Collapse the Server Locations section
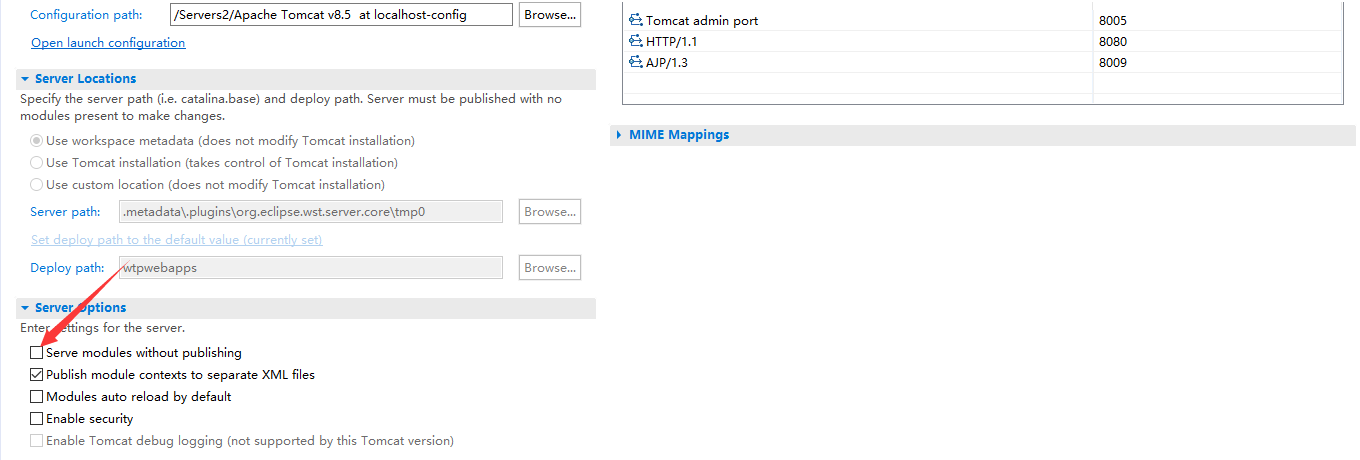This screenshot has height=460, width=1360. tap(25, 79)
